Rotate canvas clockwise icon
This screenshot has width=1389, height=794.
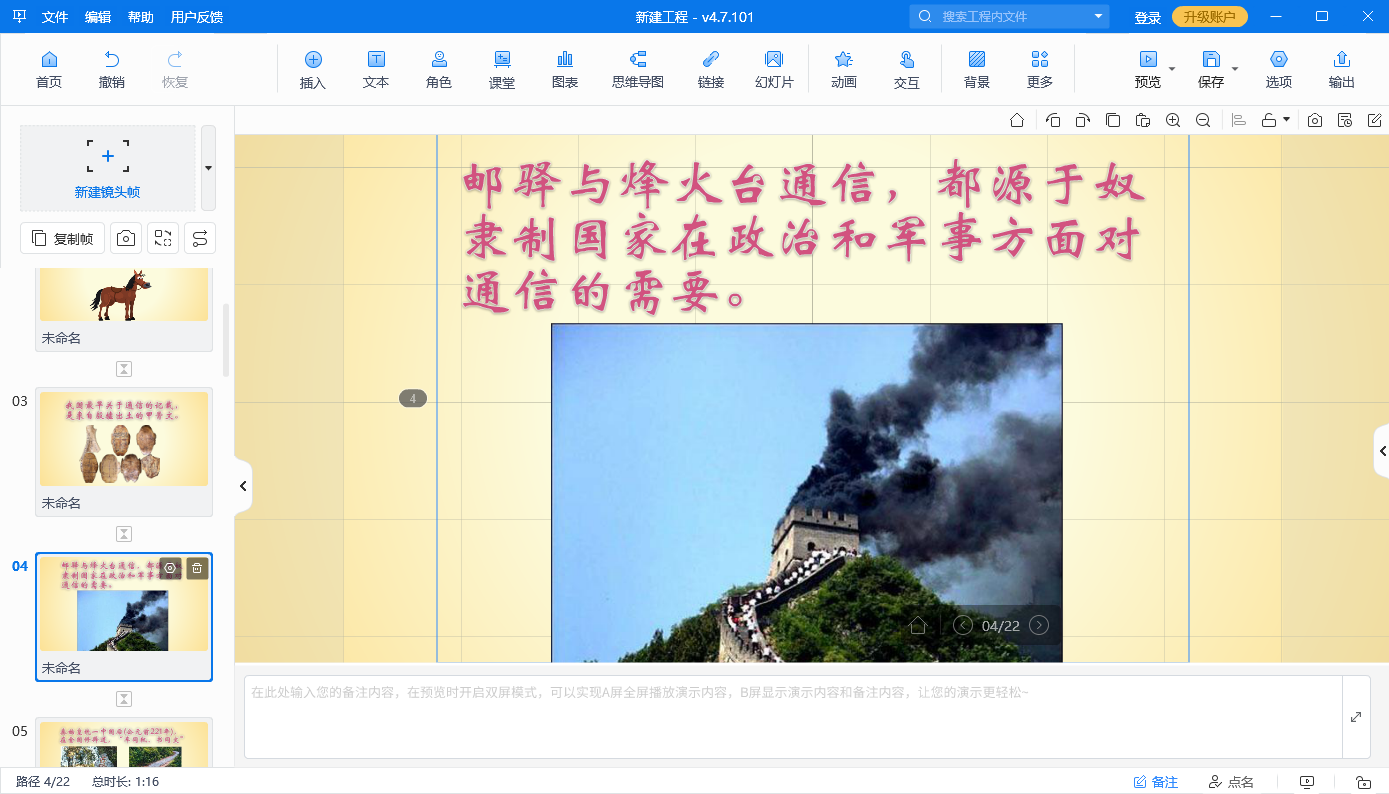pyautogui.click(x=1083, y=120)
